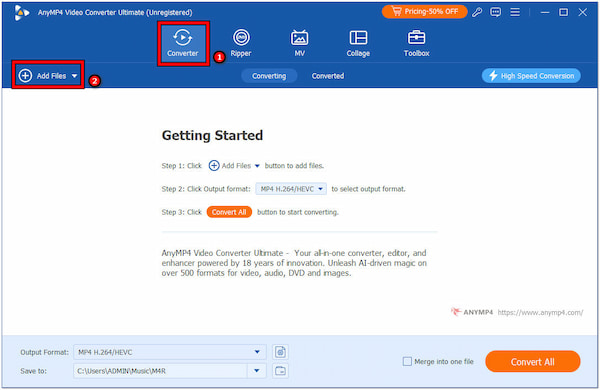
Task: Minimize the AnyMP4 window
Action: tap(545, 12)
